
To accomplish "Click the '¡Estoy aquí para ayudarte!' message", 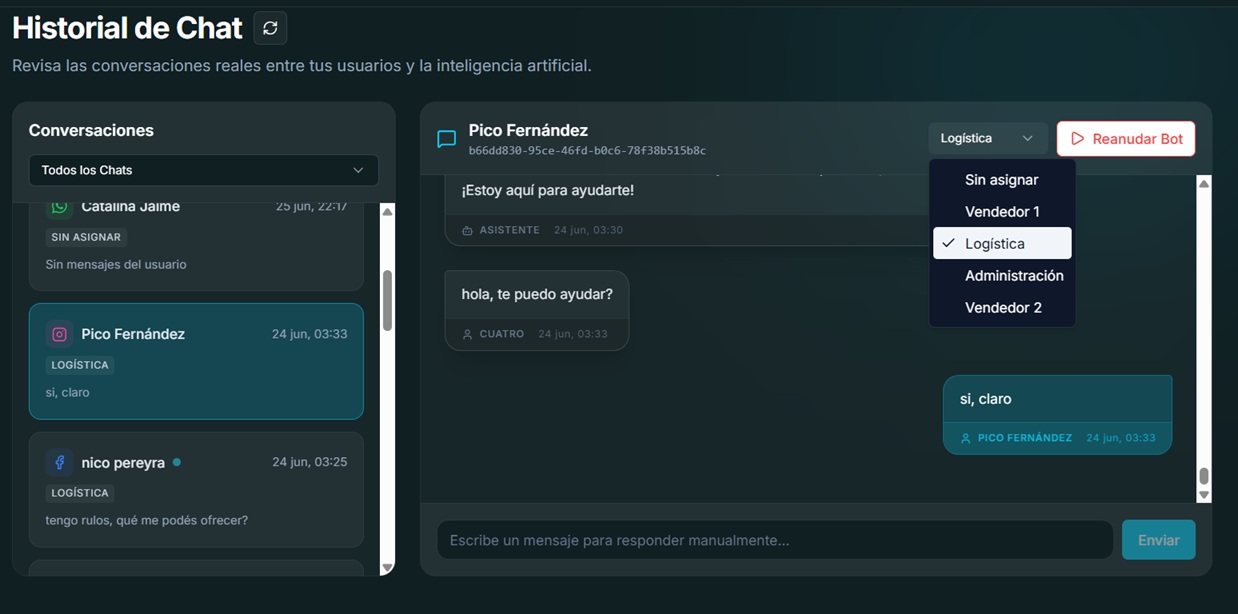I will coord(548,190).
